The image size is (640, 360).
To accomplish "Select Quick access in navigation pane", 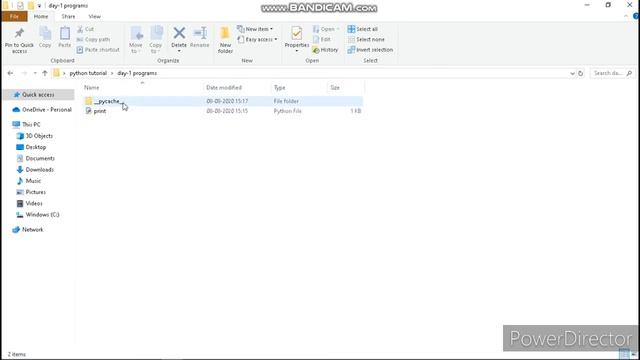I will click(x=38, y=95).
